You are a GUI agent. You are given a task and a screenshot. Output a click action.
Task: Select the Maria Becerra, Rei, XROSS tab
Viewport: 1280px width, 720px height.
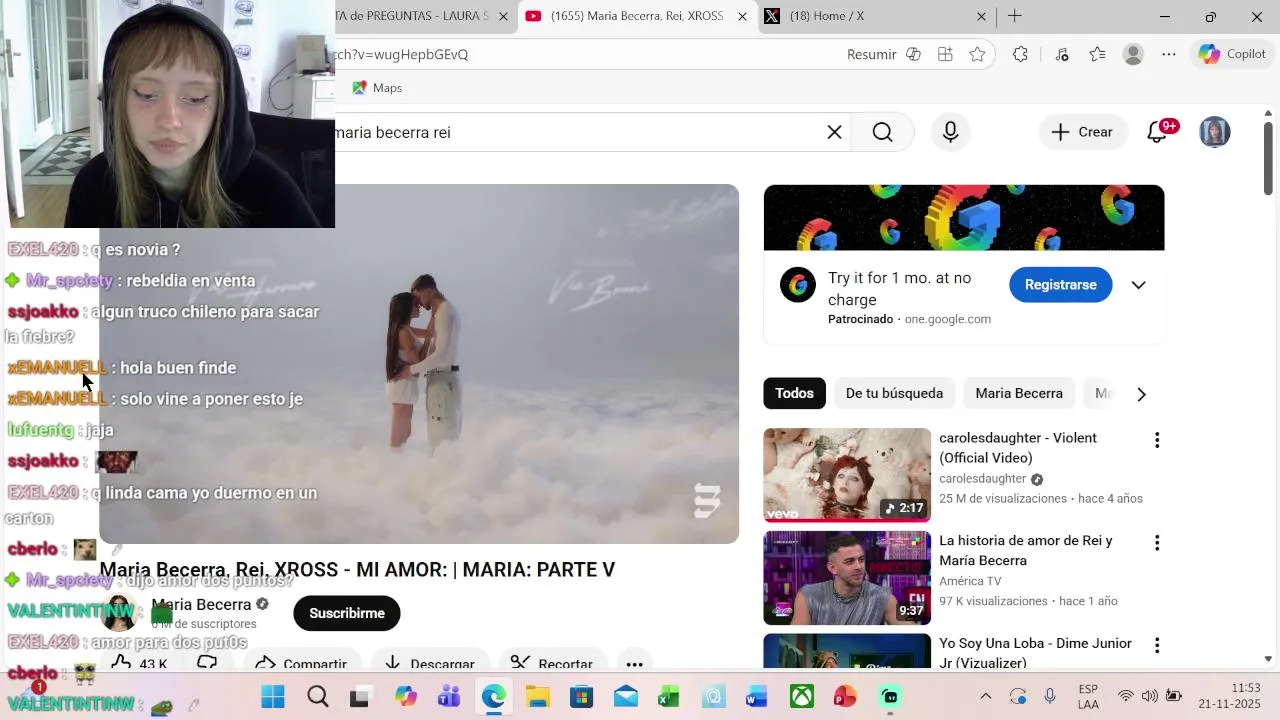637,16
